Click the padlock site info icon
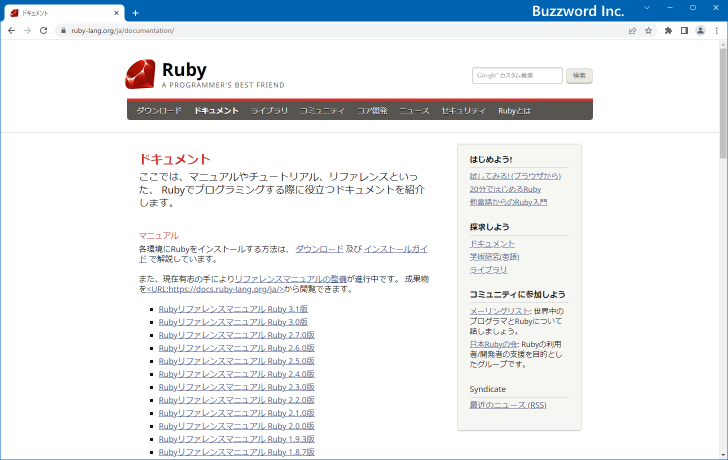This screenshot has width=728, height=460. pos(63,31)
